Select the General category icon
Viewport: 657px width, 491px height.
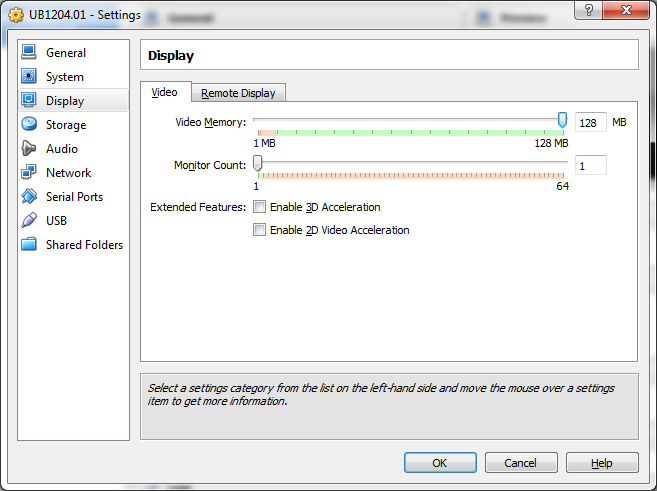pos(28,53)
